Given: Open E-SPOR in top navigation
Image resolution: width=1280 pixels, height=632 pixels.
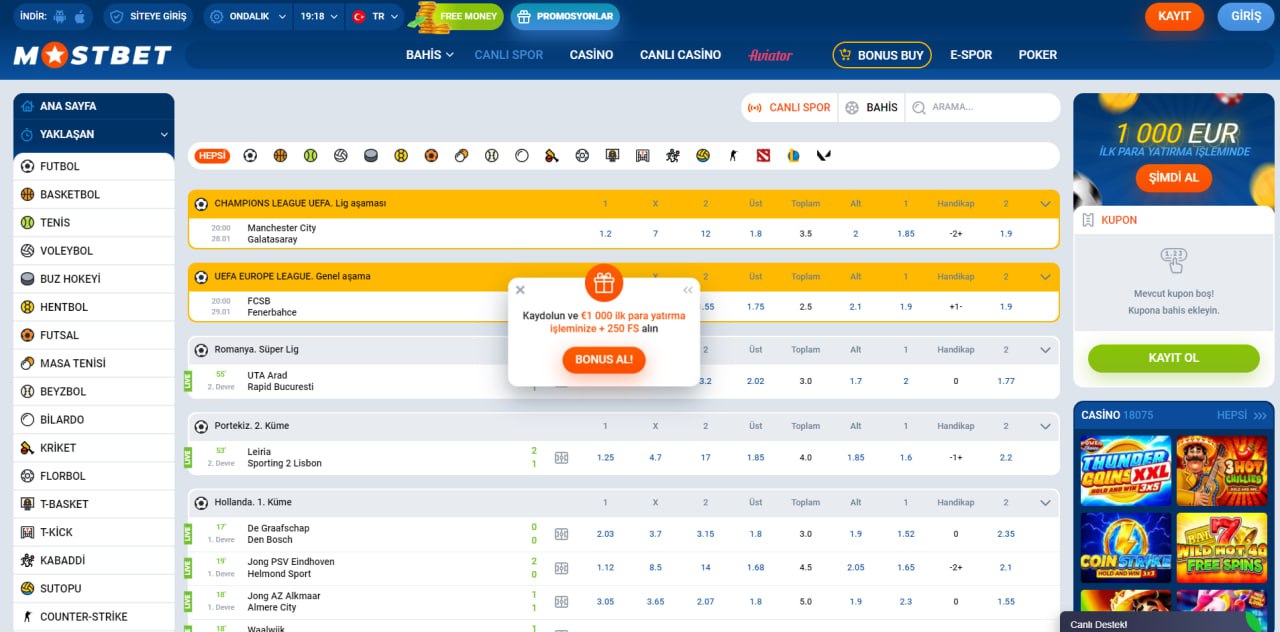Looking at the screenshot, I should tap(971, 55).
